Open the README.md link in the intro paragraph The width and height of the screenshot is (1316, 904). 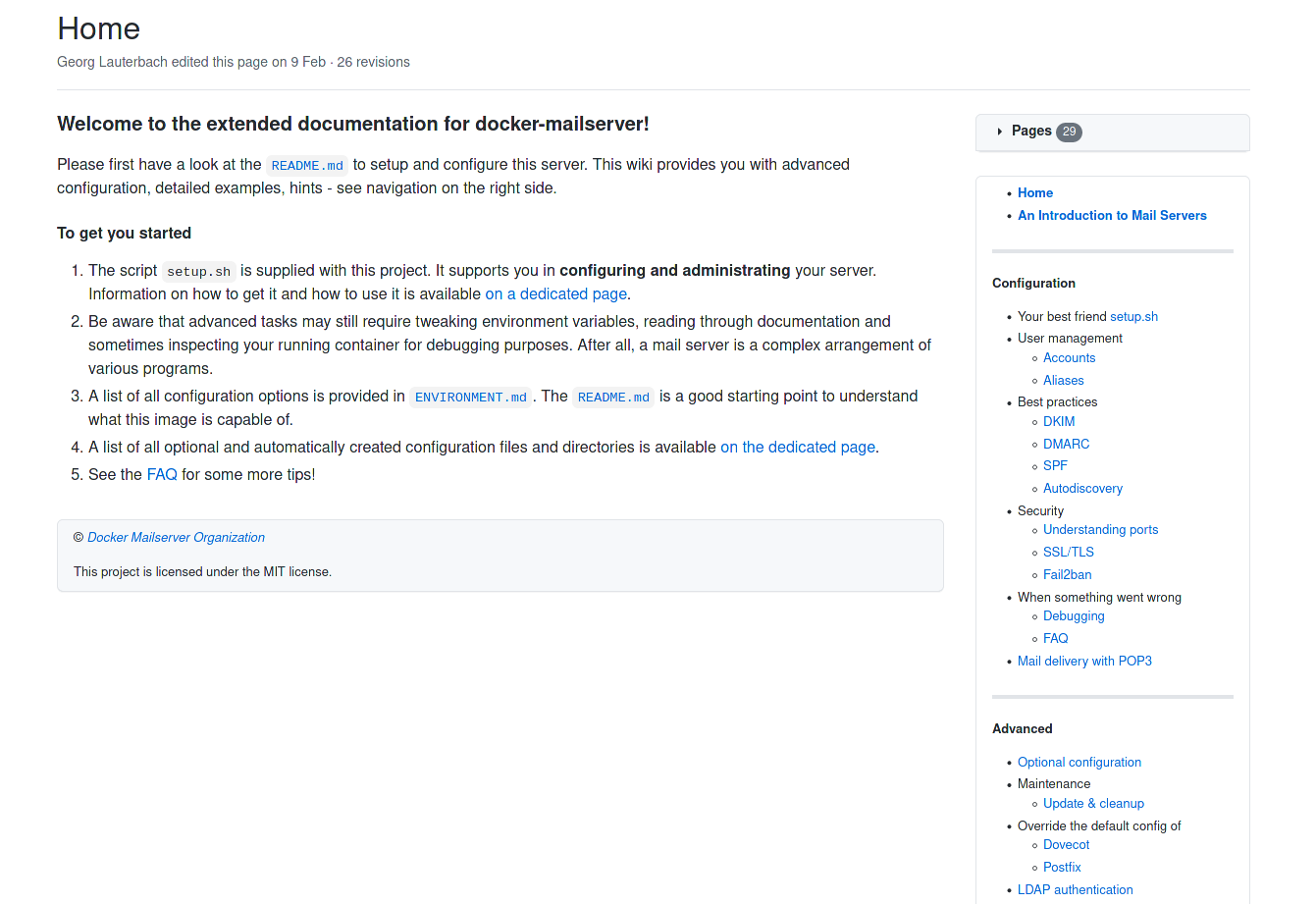click(x=307, y=165)
